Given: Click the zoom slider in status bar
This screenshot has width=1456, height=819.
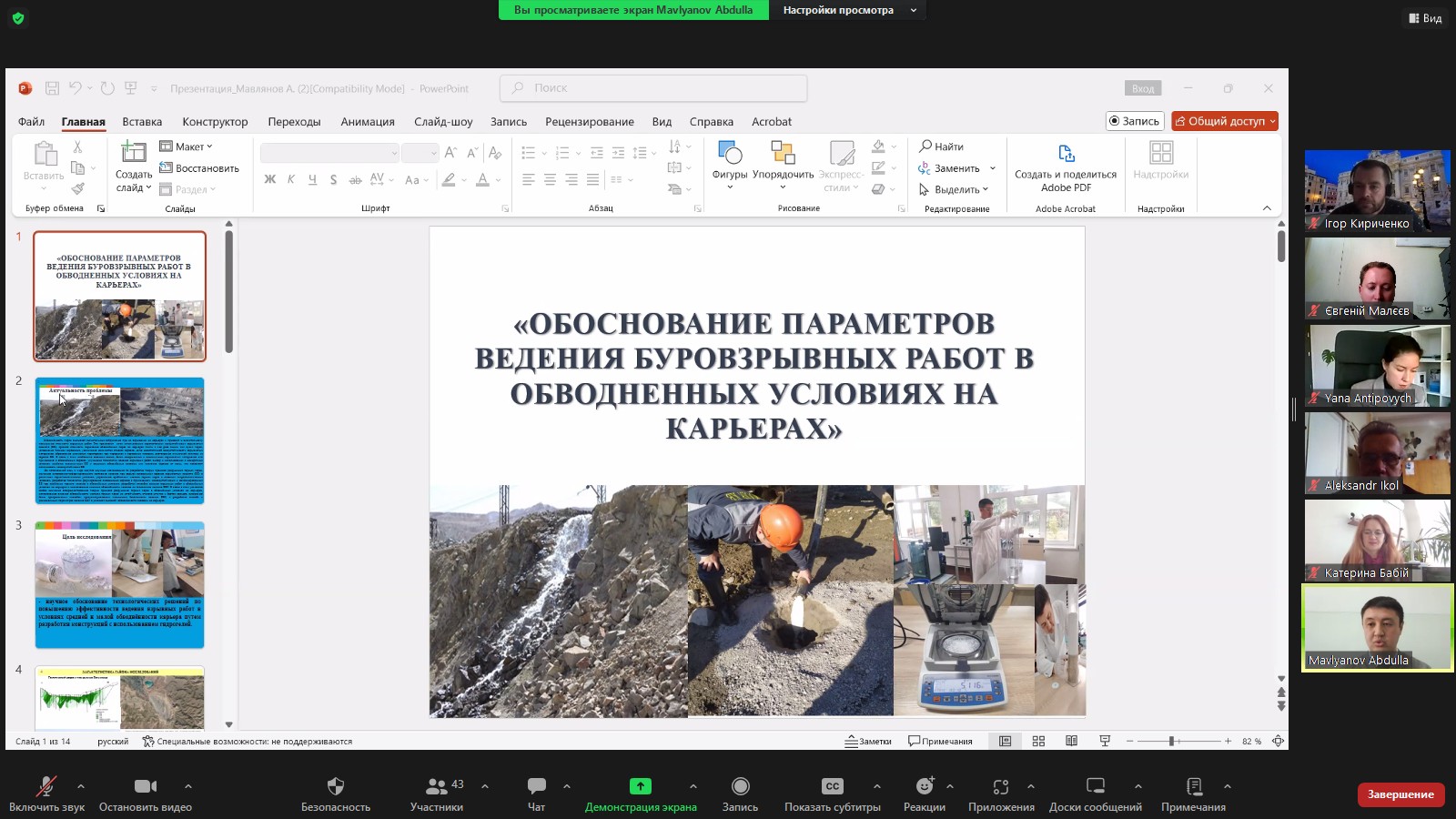Looking at the screenshot, I should click(x=1172, y=742).
